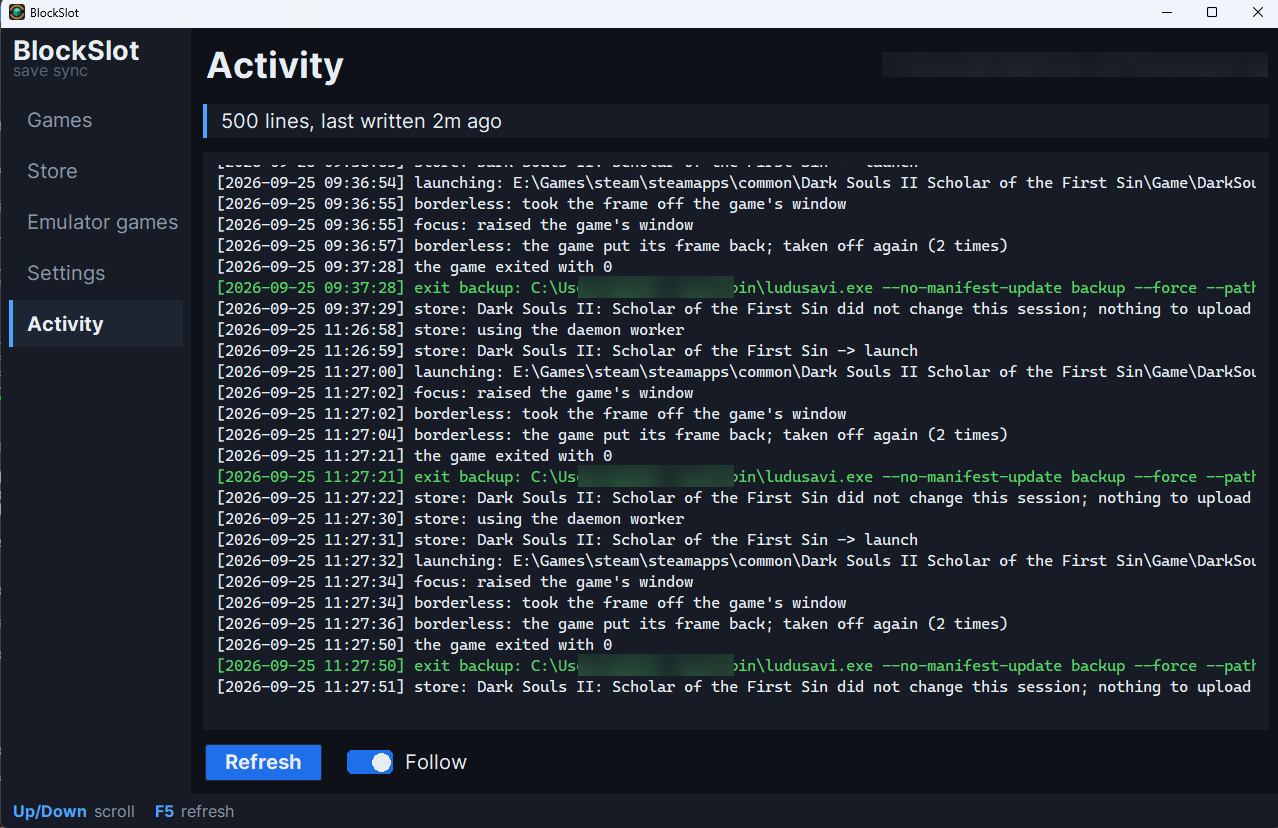
Task: Maximize the BlockSlot window
Action: click(1212, 12)
